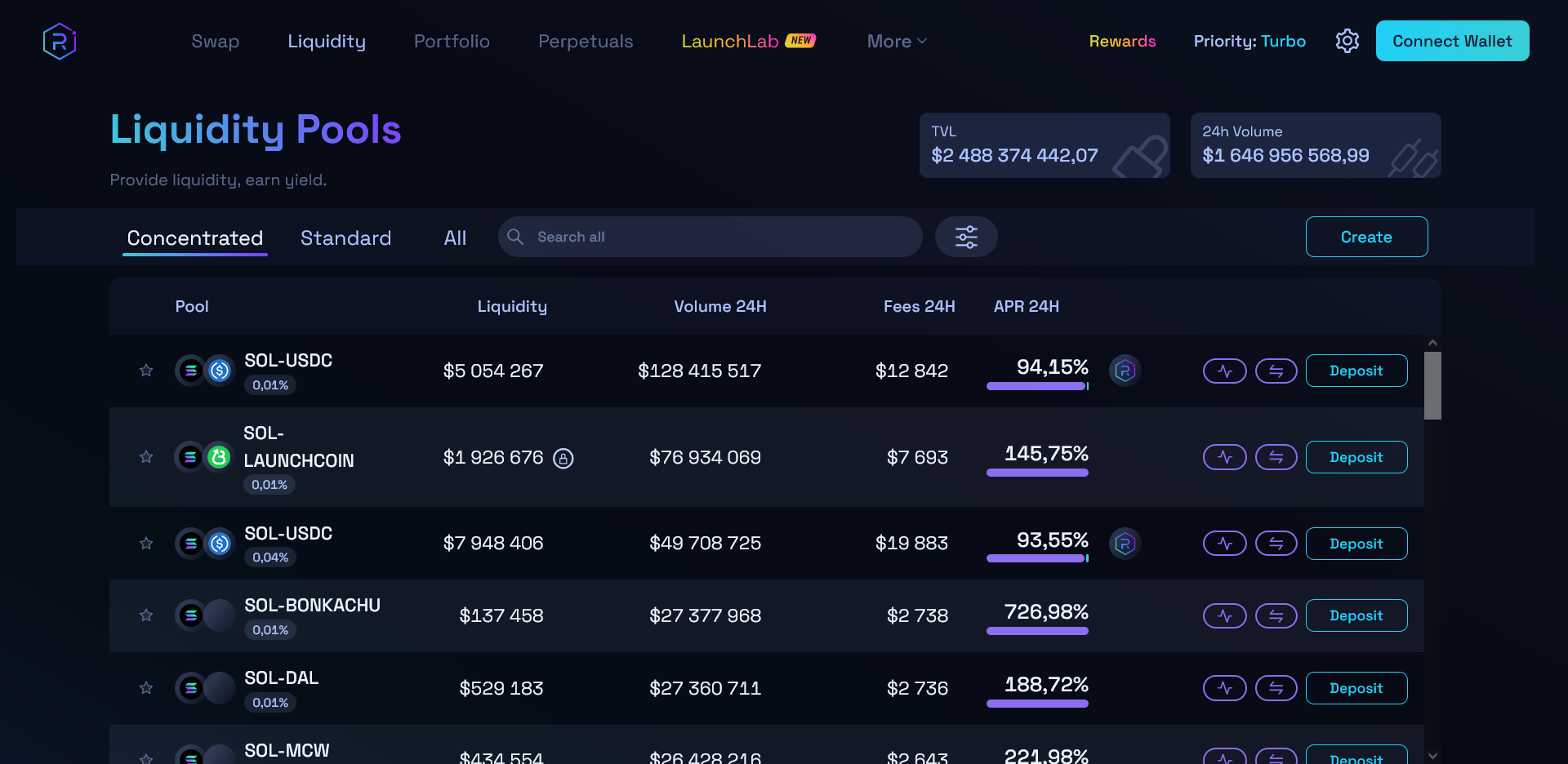Open the Priority: Turbo fee selector
This screenshot has height=764, width=1568.
(1249, 41)
